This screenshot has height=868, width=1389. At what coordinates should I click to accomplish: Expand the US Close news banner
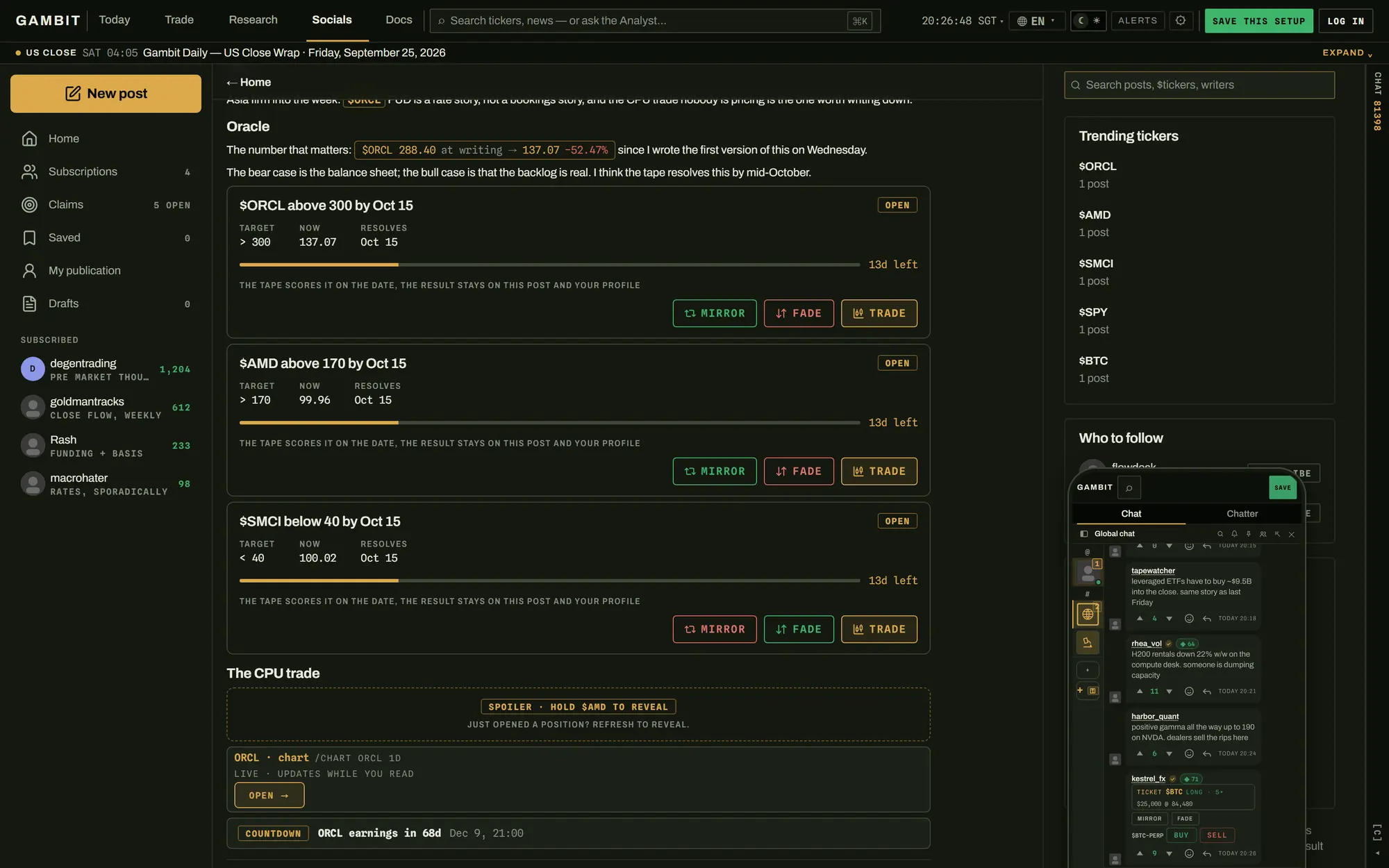point(1347,53)
